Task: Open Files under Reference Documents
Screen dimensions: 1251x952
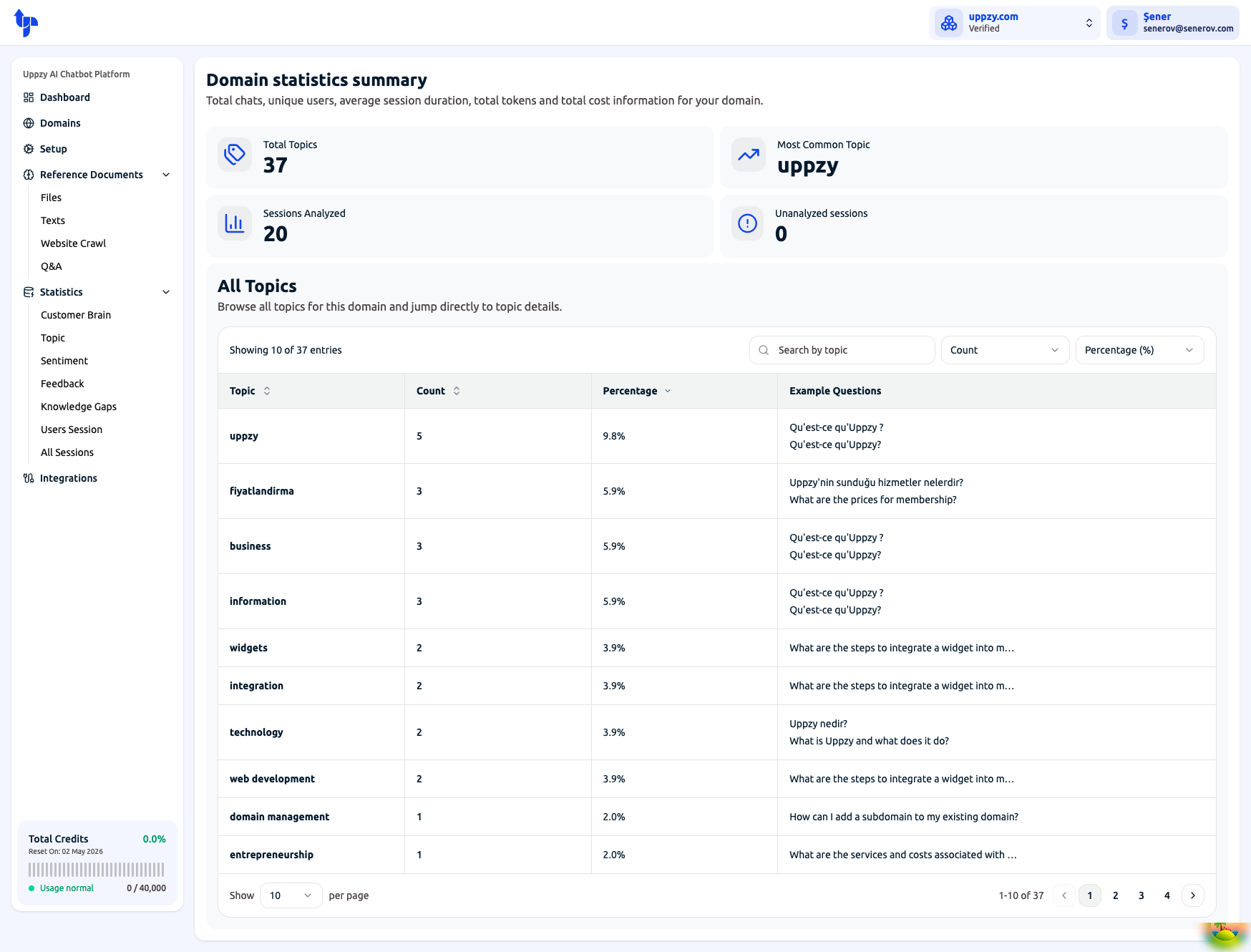Action: (51, 198)
